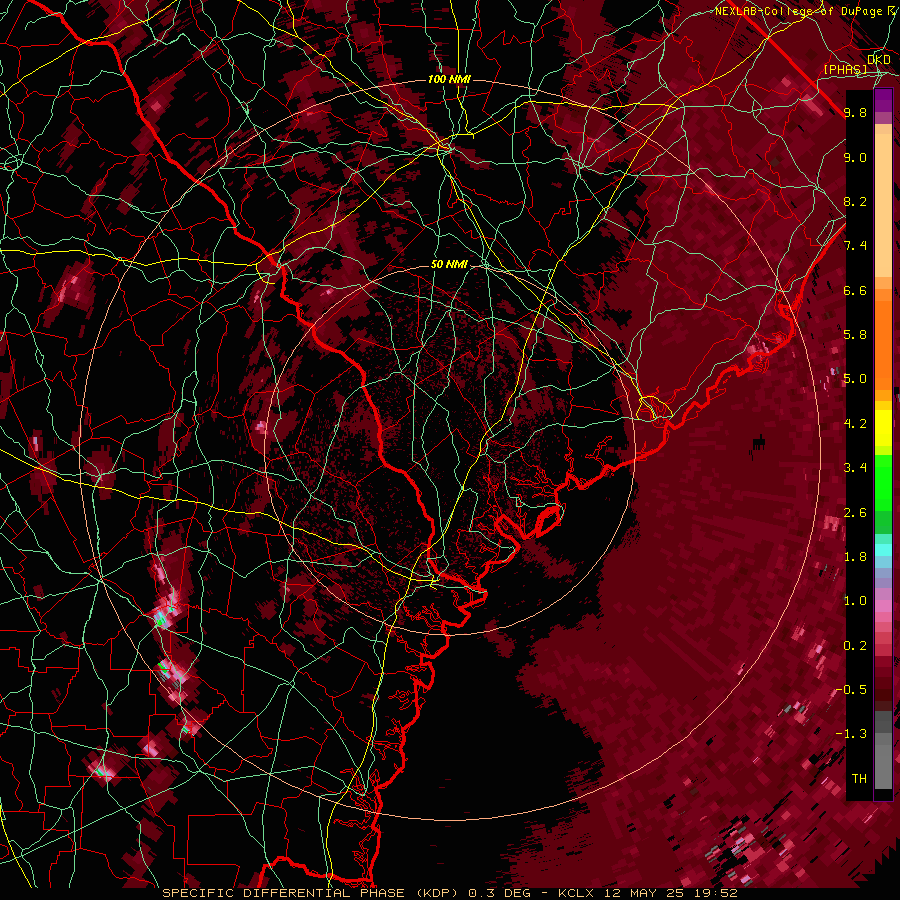Click the 1.0 value on the color scale
This screenshot has height=900, width=900.
[x=855, y=601]
